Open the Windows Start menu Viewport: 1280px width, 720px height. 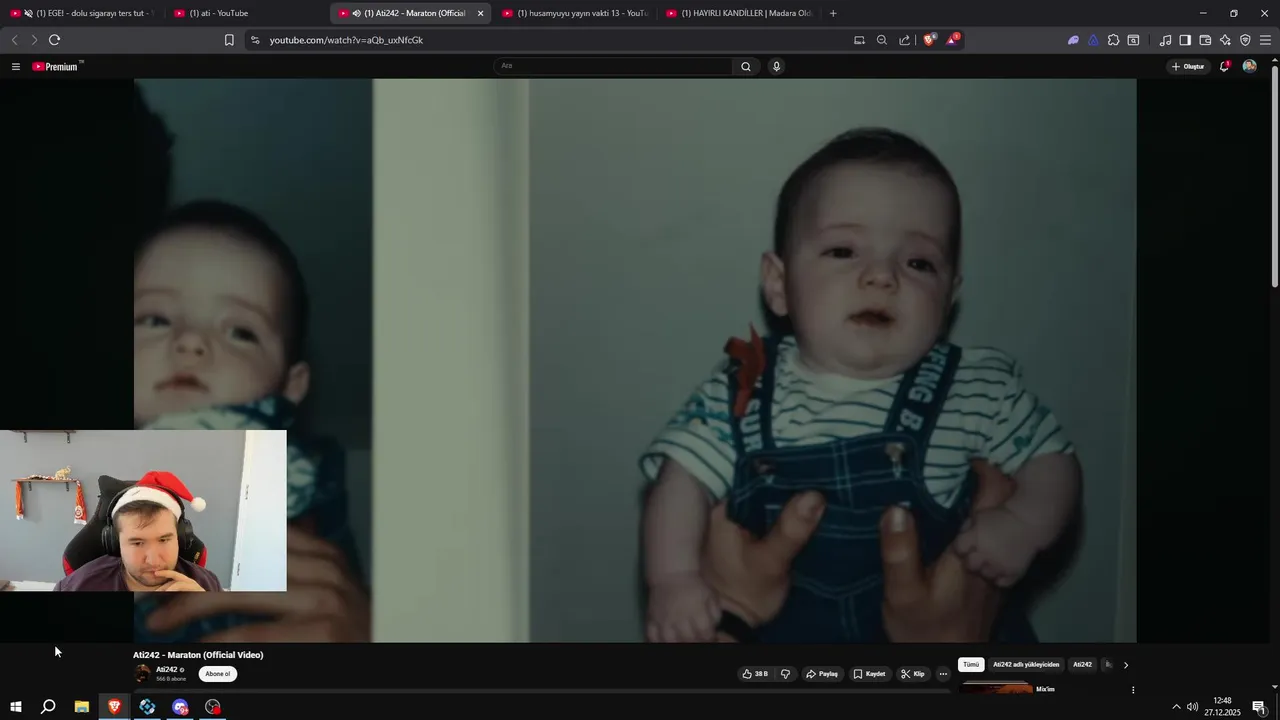click(x=15, y=707)
